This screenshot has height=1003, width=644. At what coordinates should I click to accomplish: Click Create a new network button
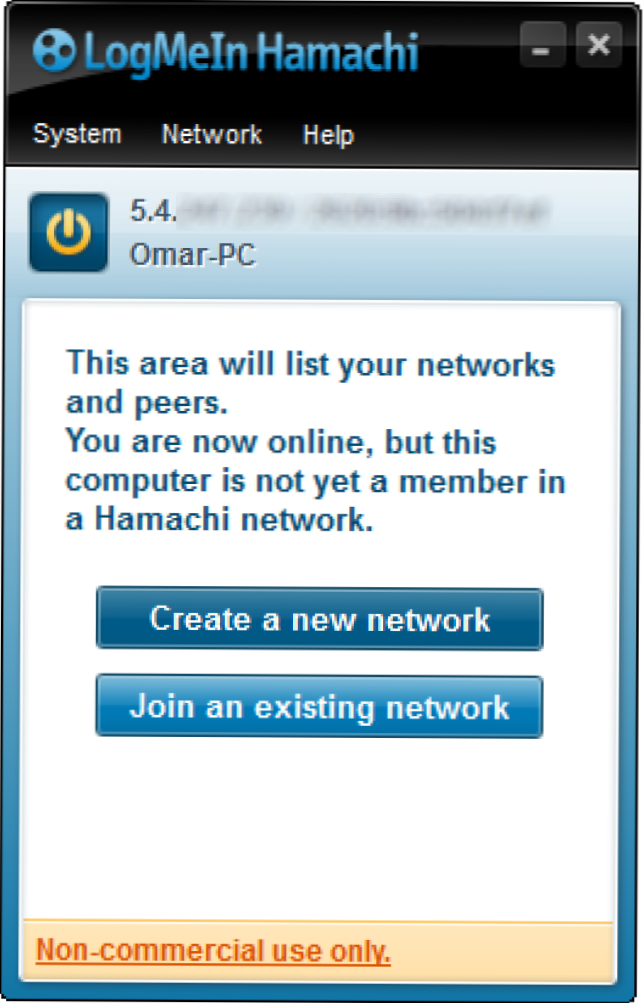320,619
